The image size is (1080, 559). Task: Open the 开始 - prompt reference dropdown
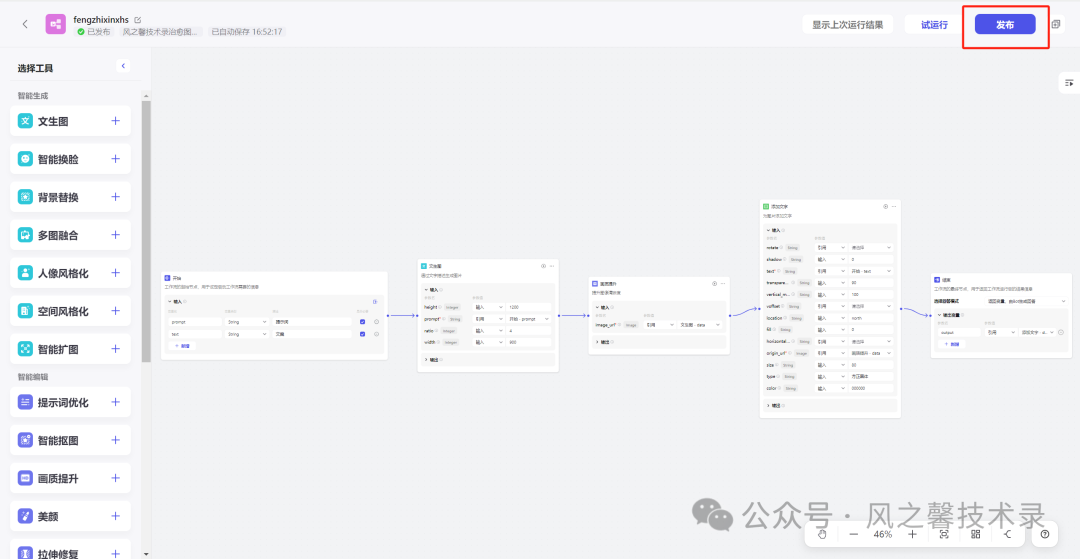click(529, 319)
